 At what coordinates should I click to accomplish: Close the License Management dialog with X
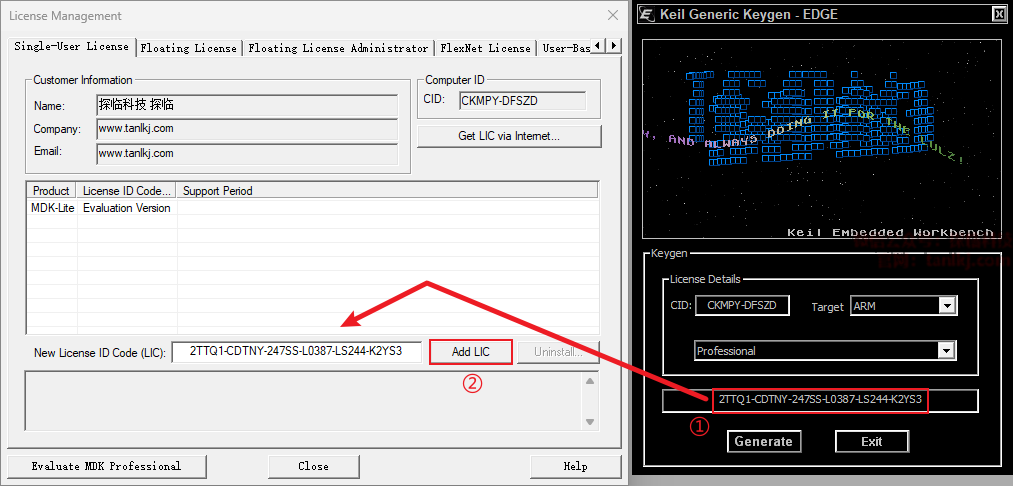(612, 16)
